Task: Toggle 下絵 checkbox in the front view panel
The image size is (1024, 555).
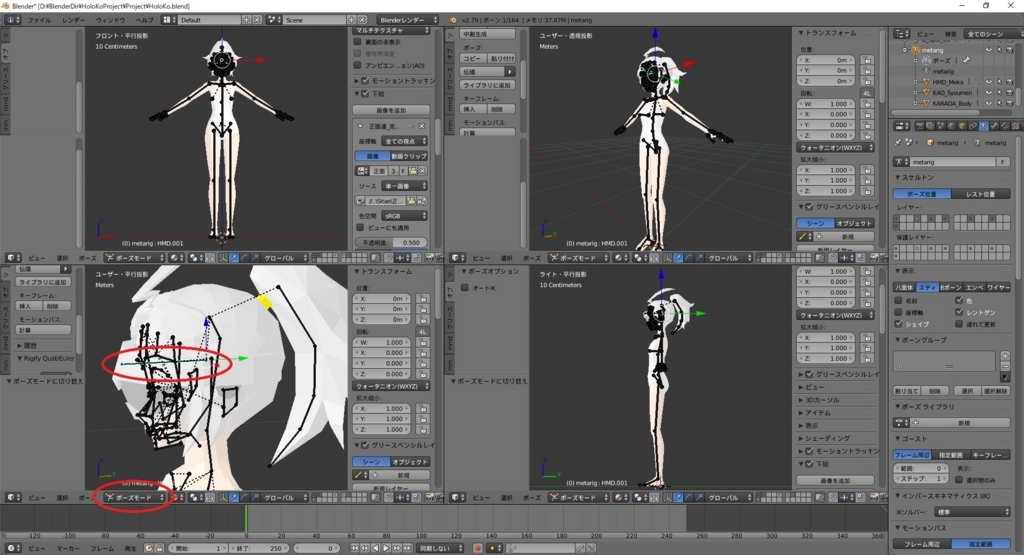Action: 366,94
